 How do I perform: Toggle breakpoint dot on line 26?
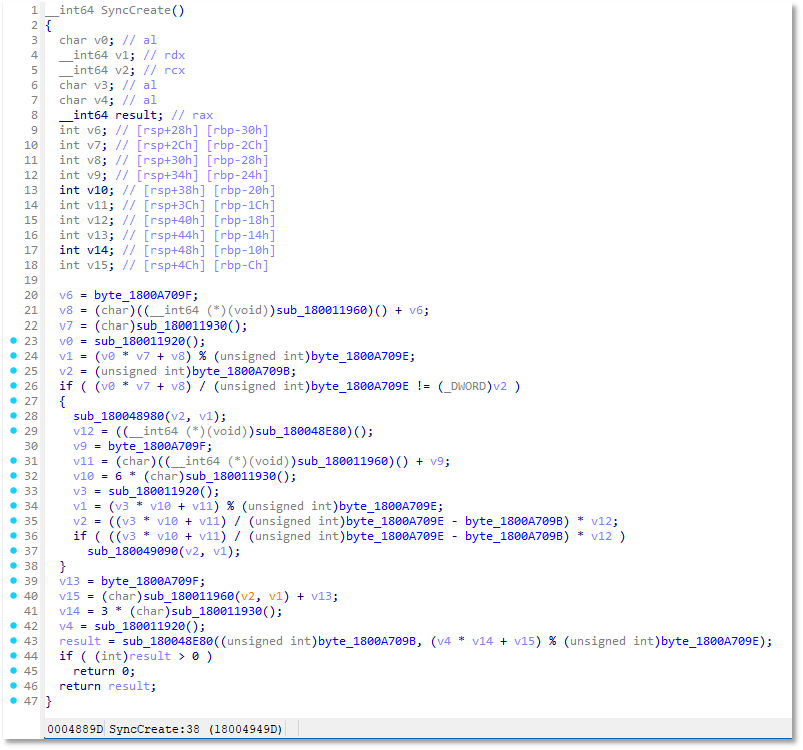click(11, 386)
